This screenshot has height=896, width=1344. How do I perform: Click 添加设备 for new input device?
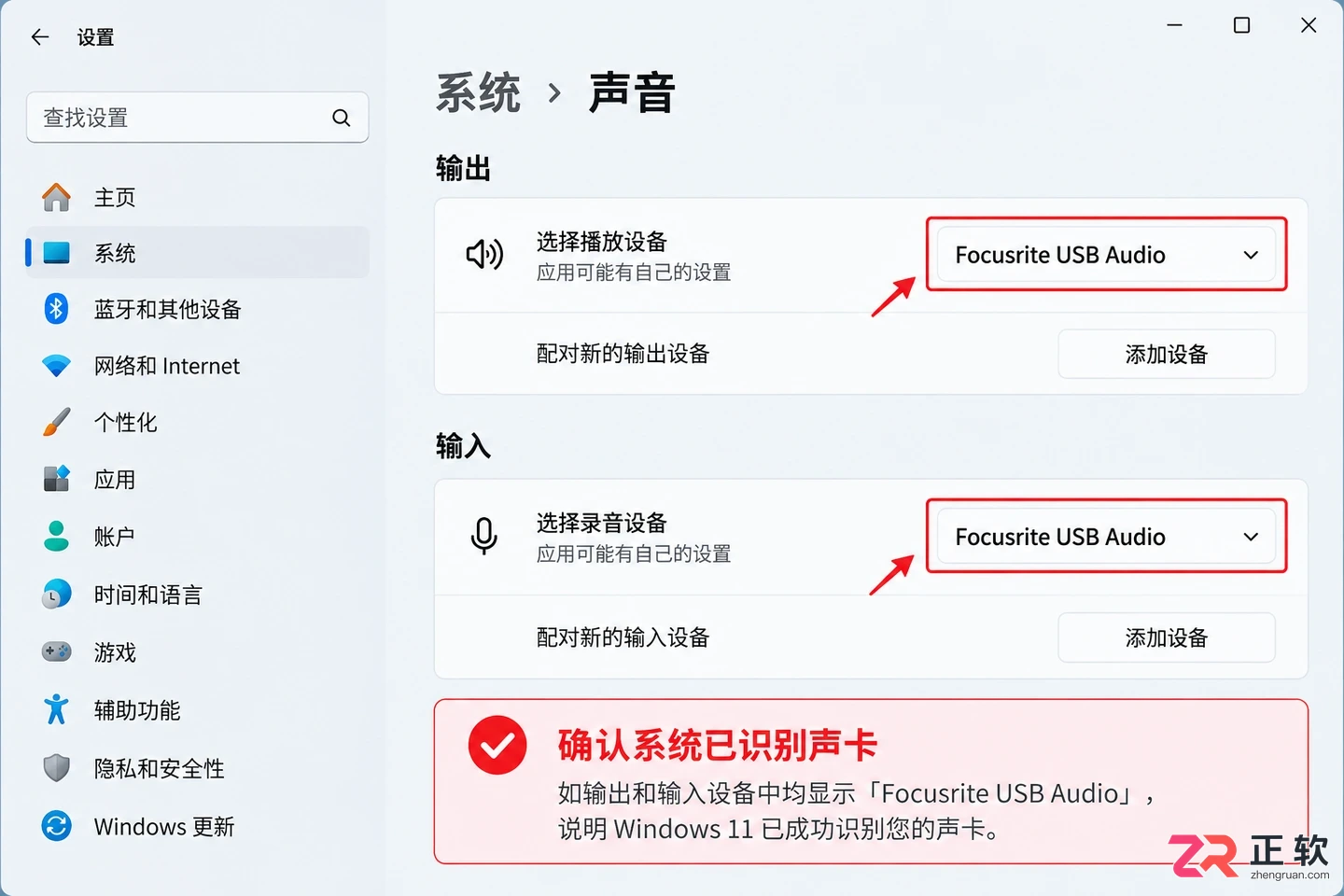tap(1167, 637)
